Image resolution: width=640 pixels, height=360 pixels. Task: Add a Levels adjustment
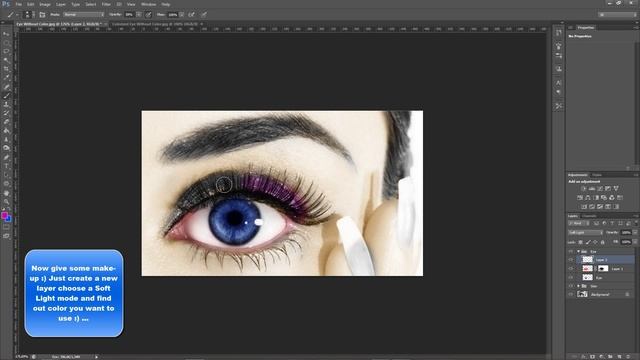coord(592,189)
